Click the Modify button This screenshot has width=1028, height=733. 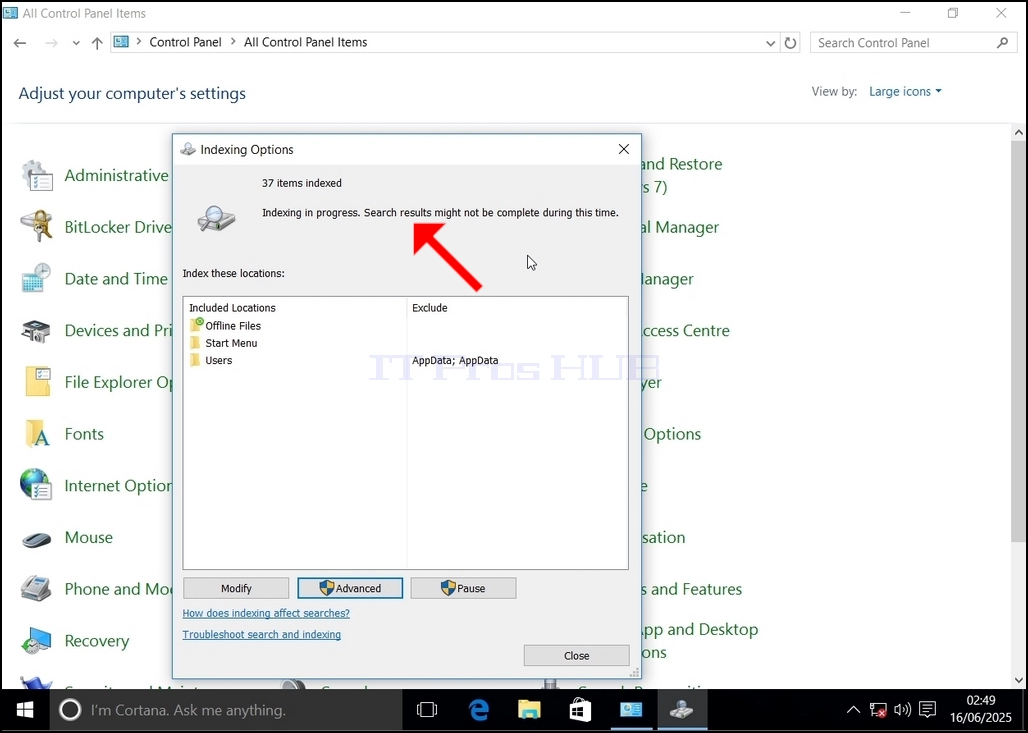pyautogui.click(x=236, y=588)
